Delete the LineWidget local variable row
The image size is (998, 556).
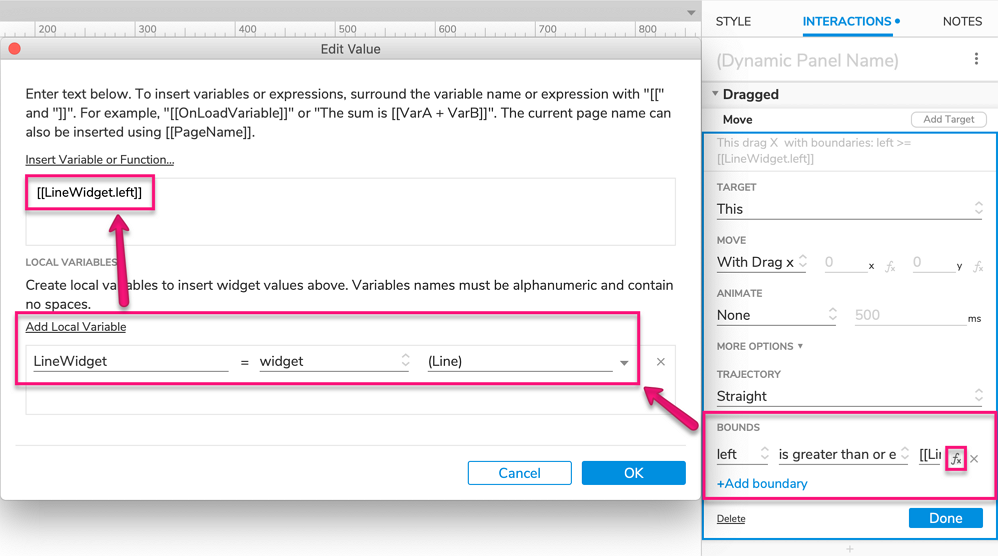660,362
